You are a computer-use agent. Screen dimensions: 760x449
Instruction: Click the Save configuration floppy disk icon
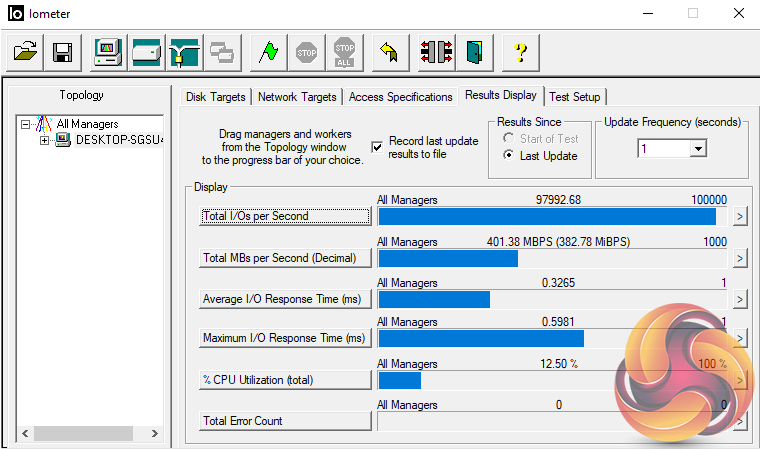tap(62, 52)
